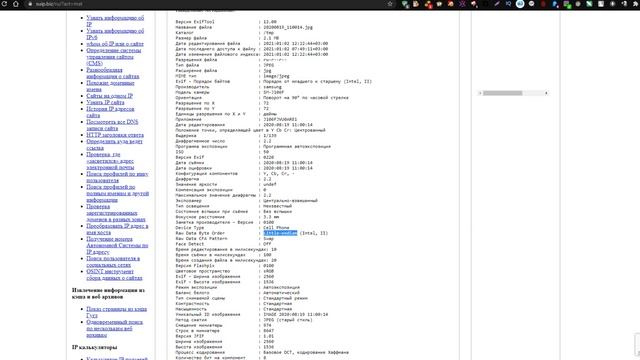Click the purple X extension icon
Viewport: 640px width, 360px height.
click(462, 4)
